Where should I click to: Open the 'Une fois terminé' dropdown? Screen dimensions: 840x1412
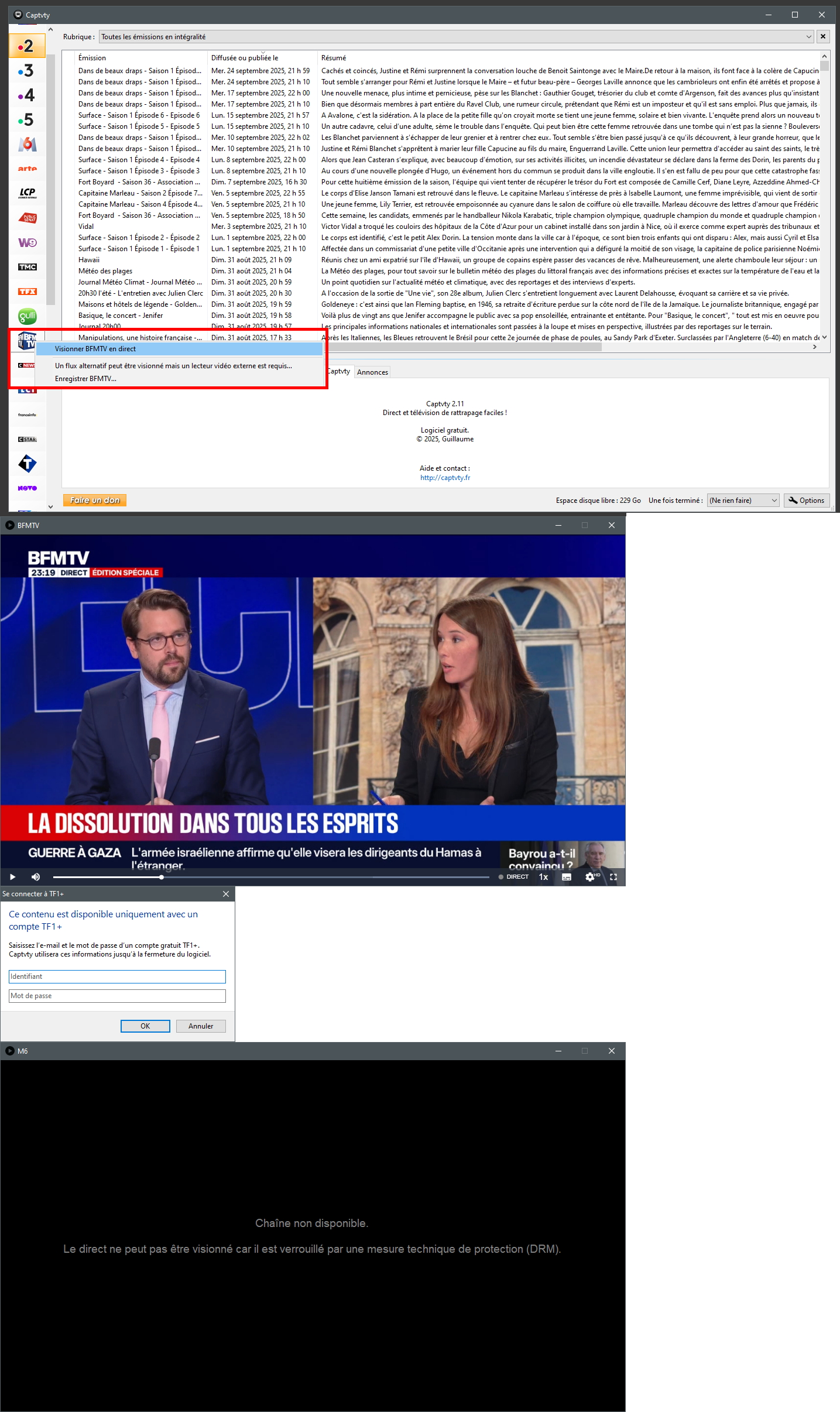point(743,501)
